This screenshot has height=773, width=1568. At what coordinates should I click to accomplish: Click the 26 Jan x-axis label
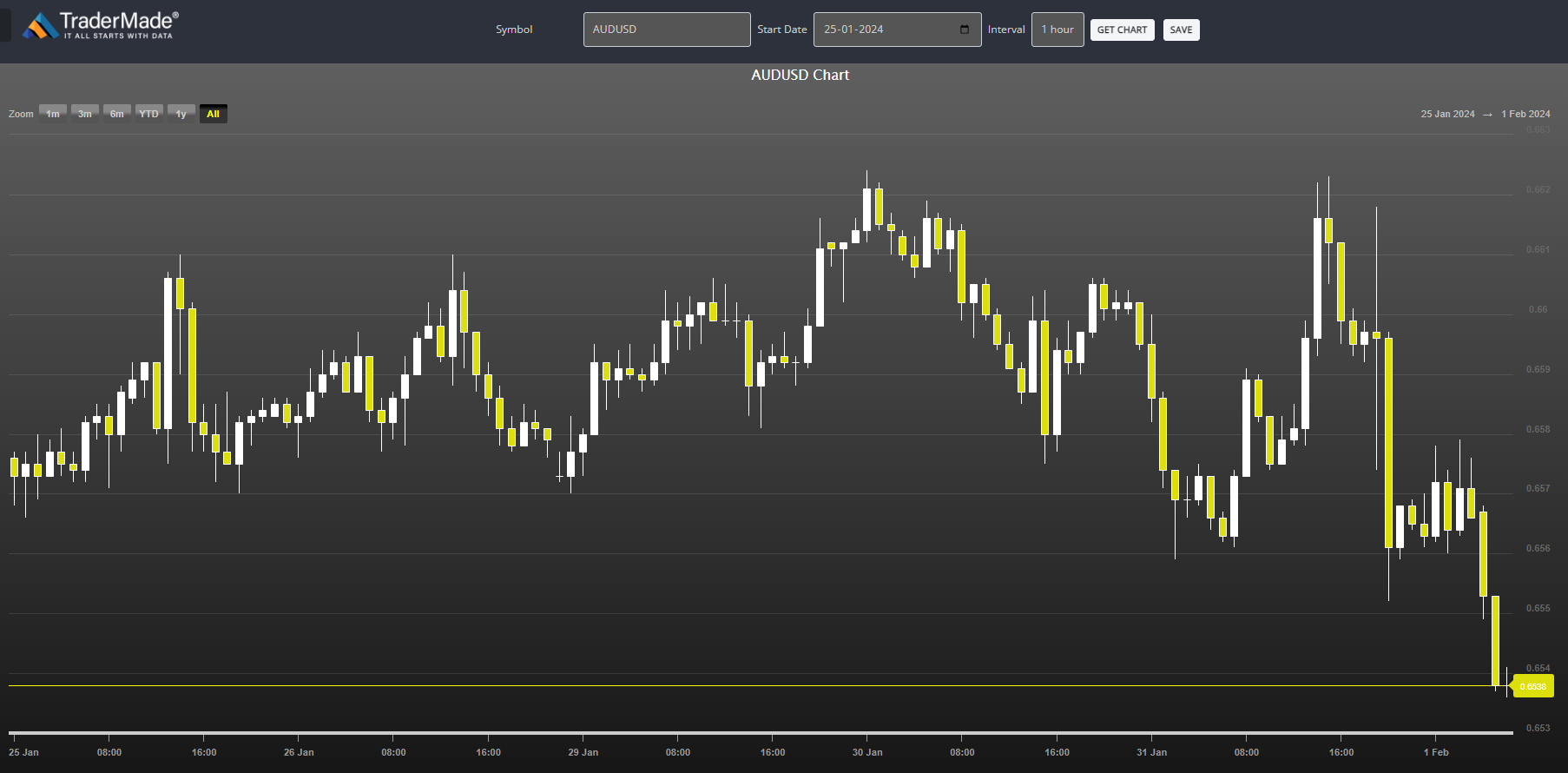299,752
